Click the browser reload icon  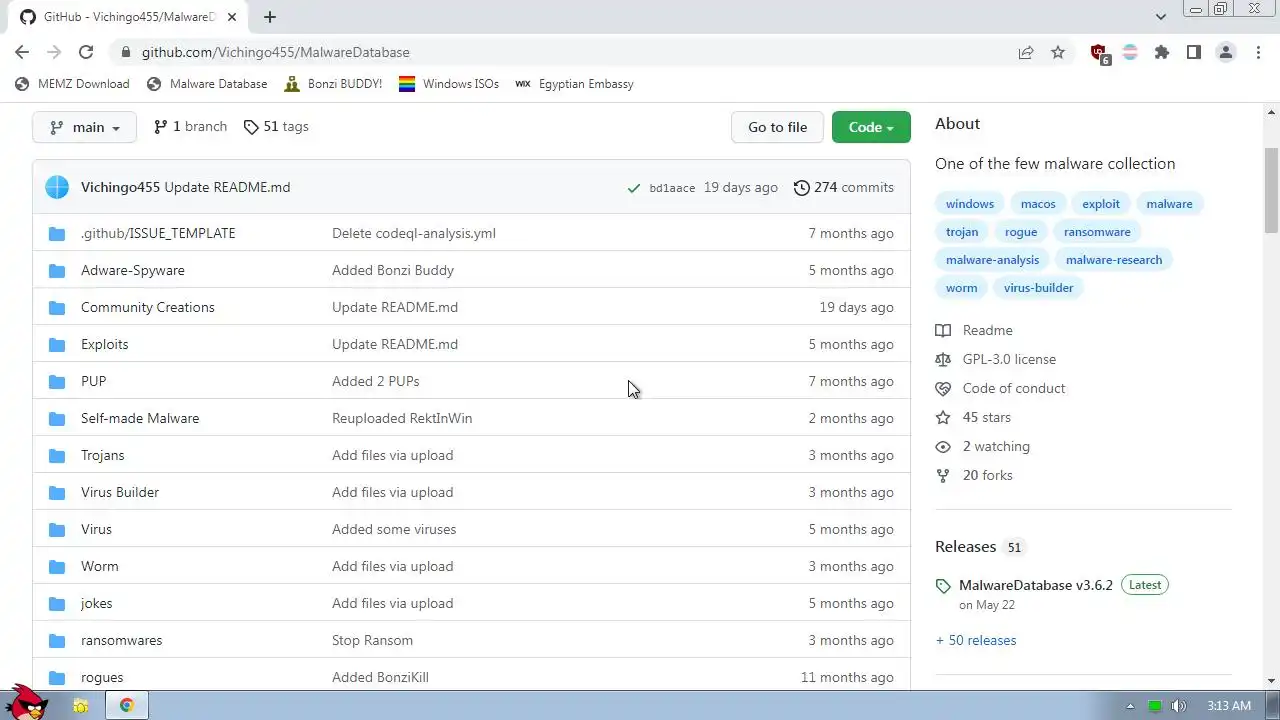click(x=86, y=52)
